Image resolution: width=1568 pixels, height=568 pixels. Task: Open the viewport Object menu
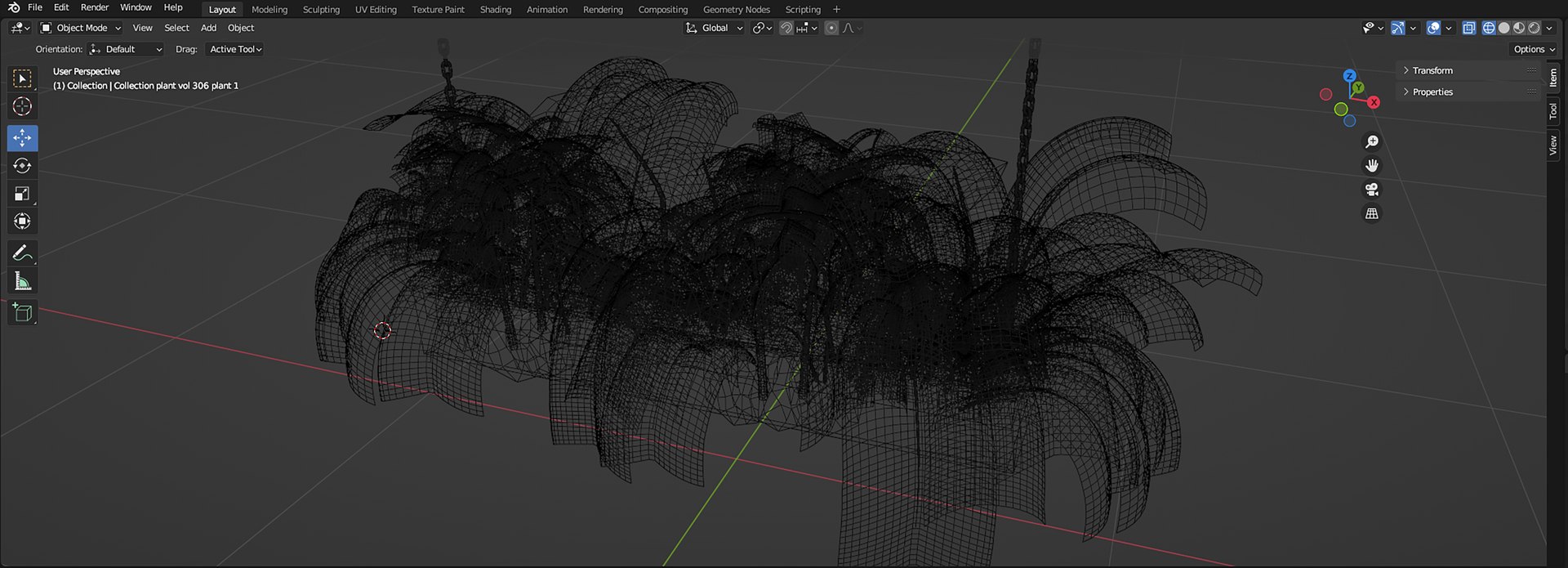241,28
